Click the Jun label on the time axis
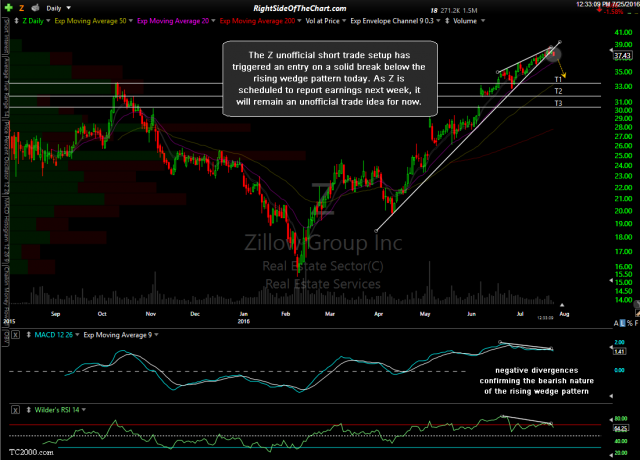 click(x=471, y=314)
